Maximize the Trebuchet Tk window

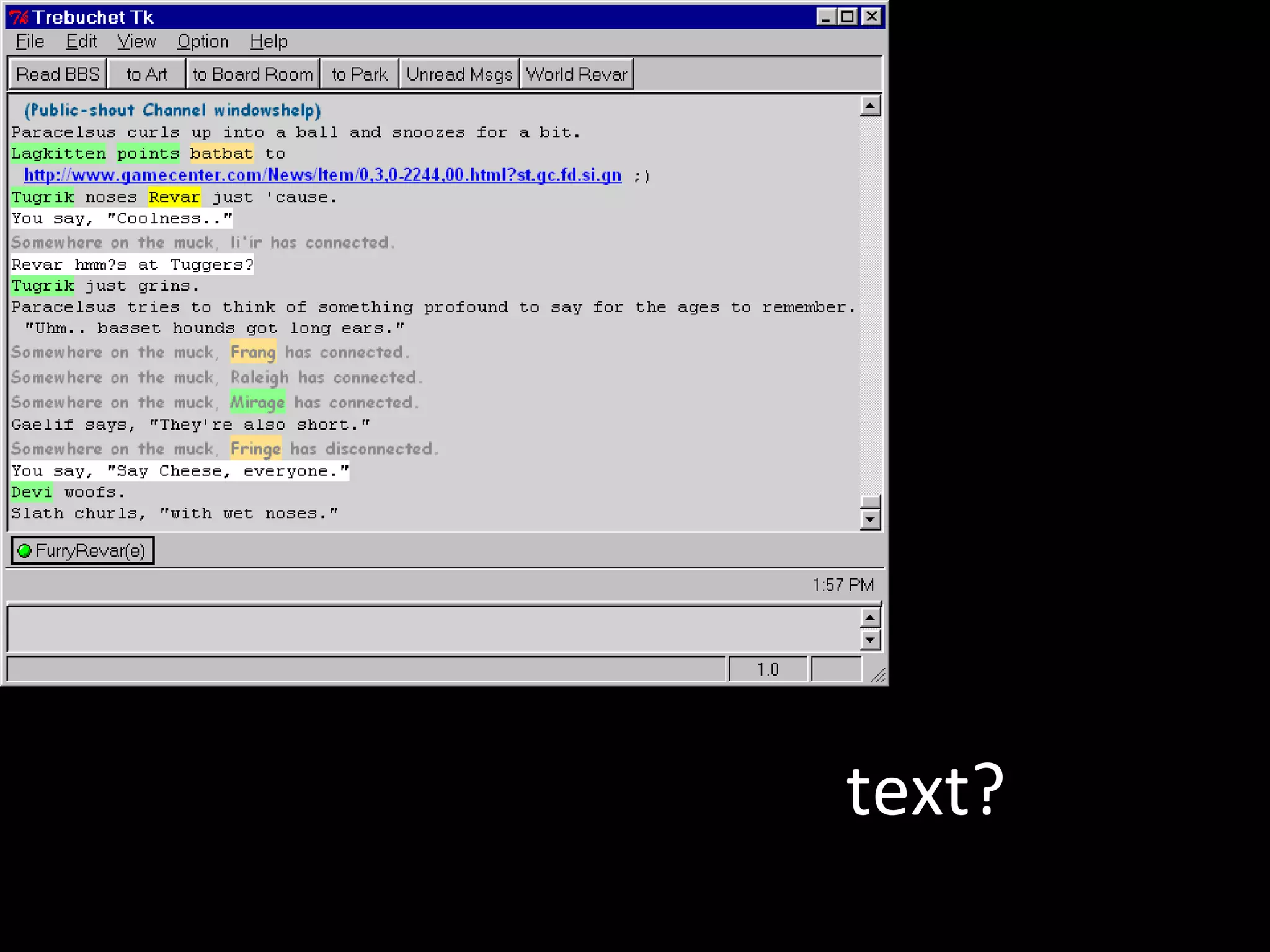coord(848,17)
